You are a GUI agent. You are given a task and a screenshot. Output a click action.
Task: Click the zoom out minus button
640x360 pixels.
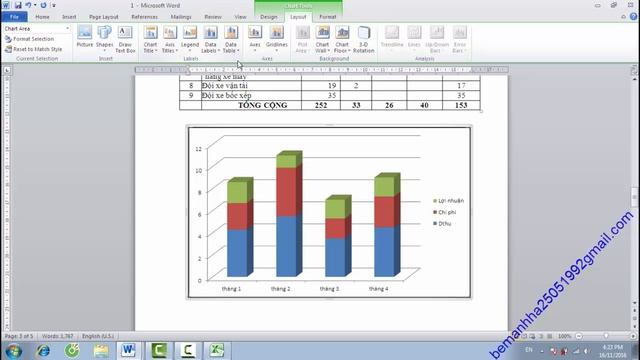[x=579, y=336]
